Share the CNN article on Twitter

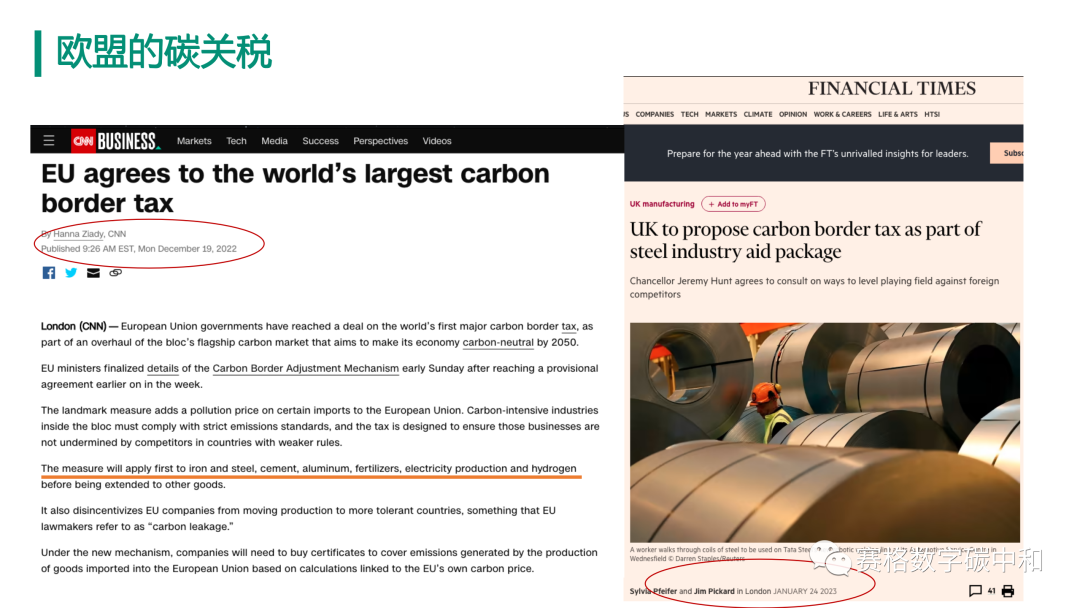pyautogui.click(x=71, y=273)
